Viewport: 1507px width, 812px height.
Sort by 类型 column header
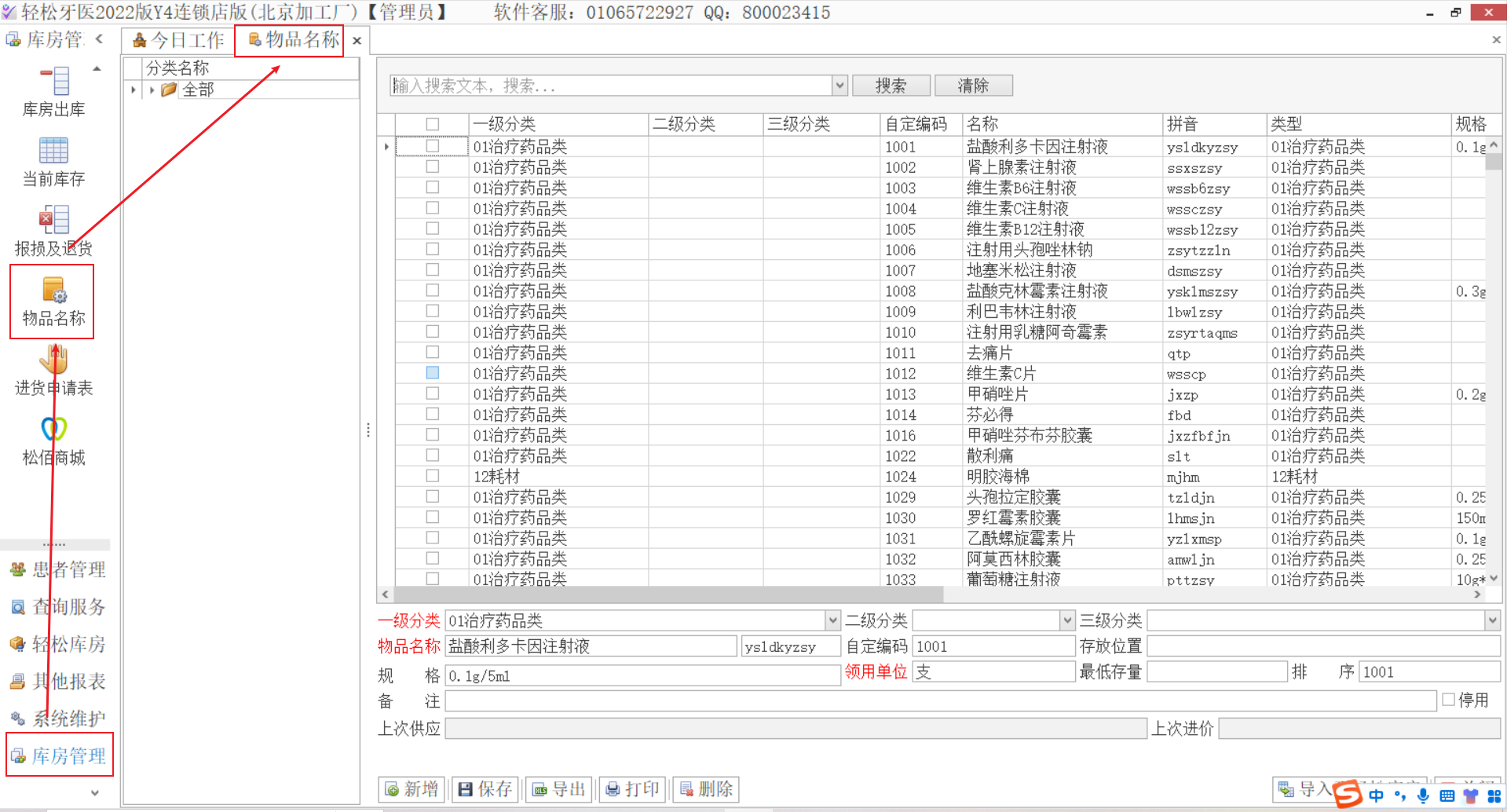click(1359, 124)
